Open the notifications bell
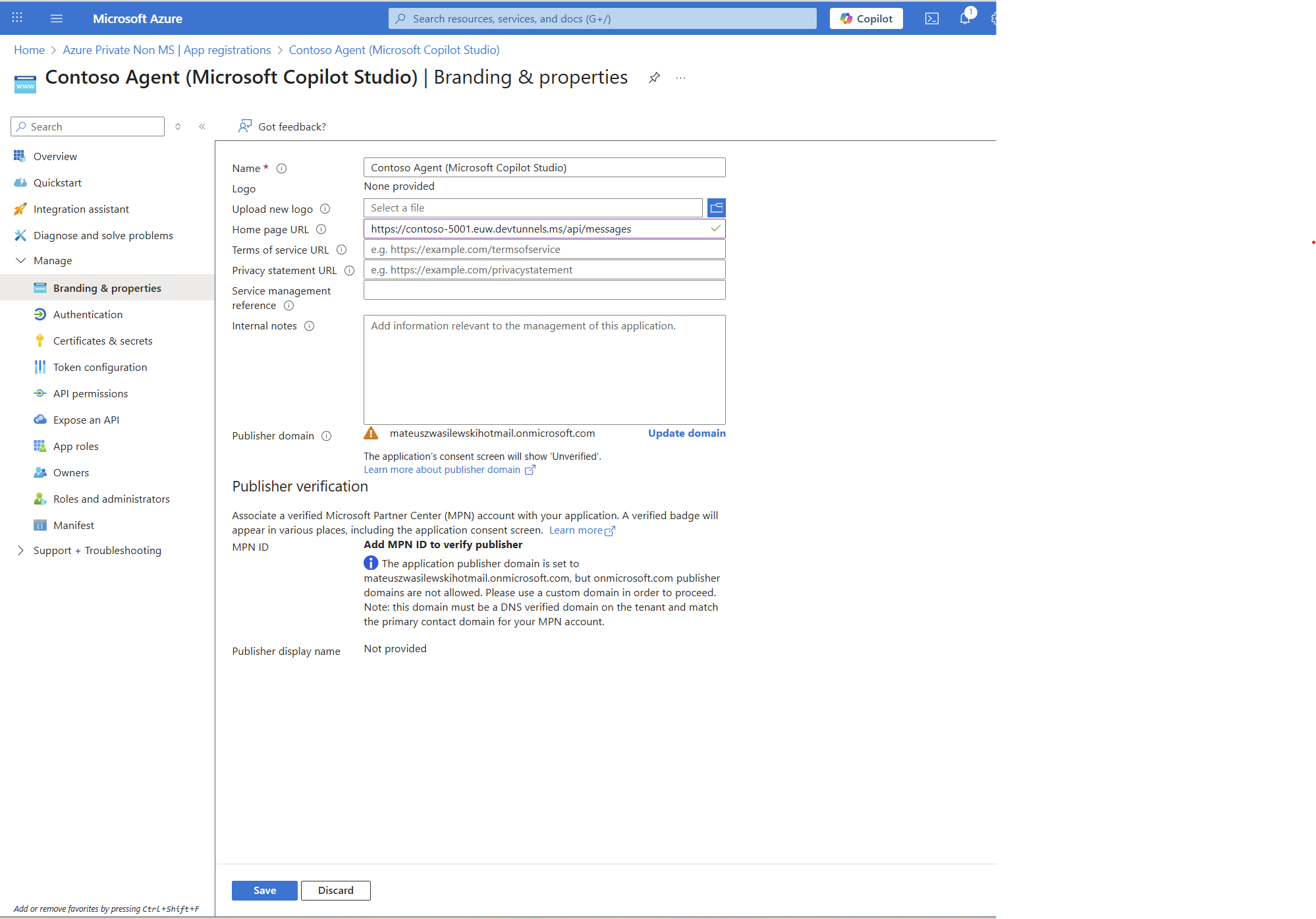Screen dimensions: 1316x919 coord(965,18)
